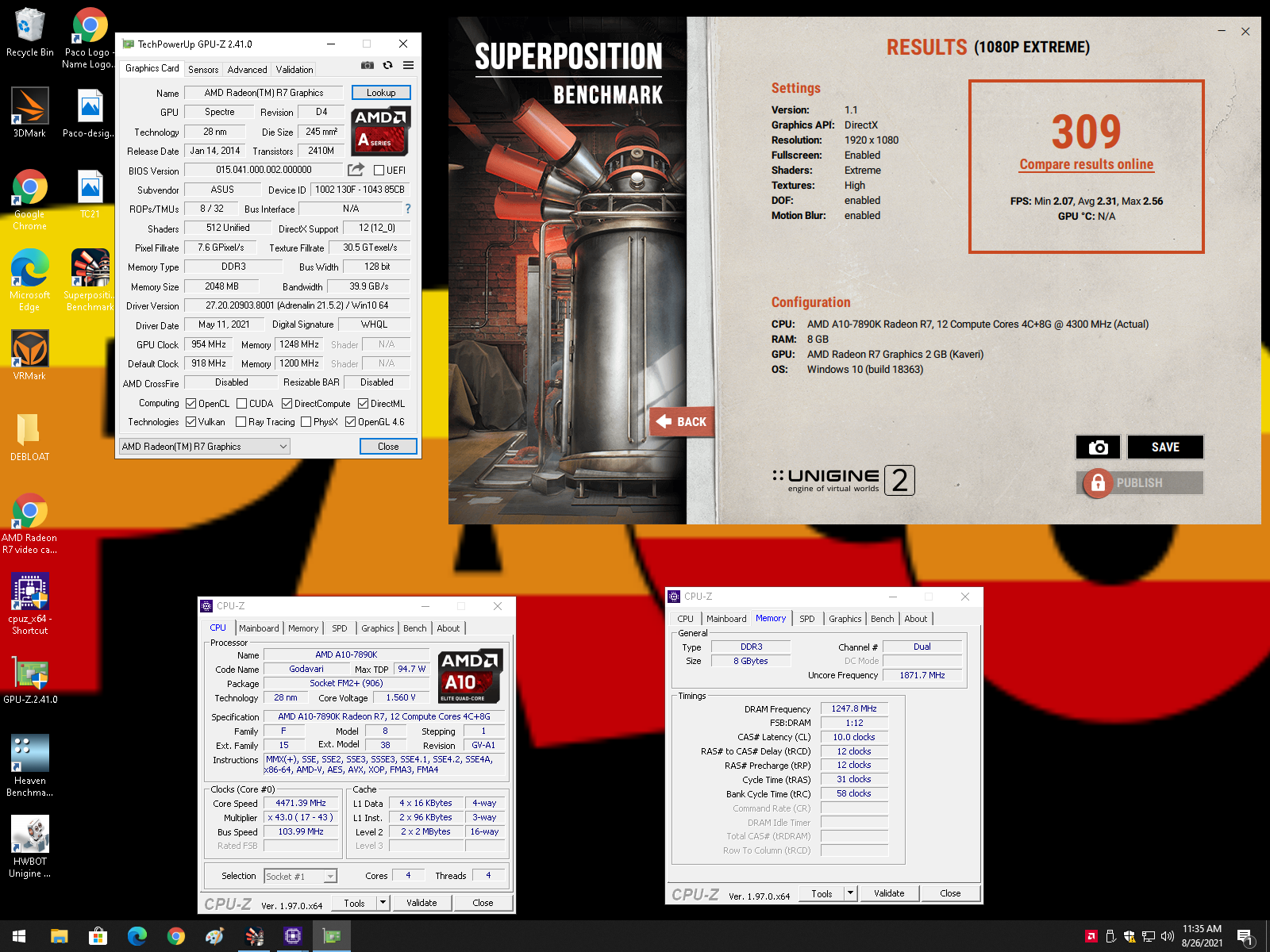Open Tools dropdown arrow in CPU-Z Memory window
1270x952 pixels.
point(850,893)
